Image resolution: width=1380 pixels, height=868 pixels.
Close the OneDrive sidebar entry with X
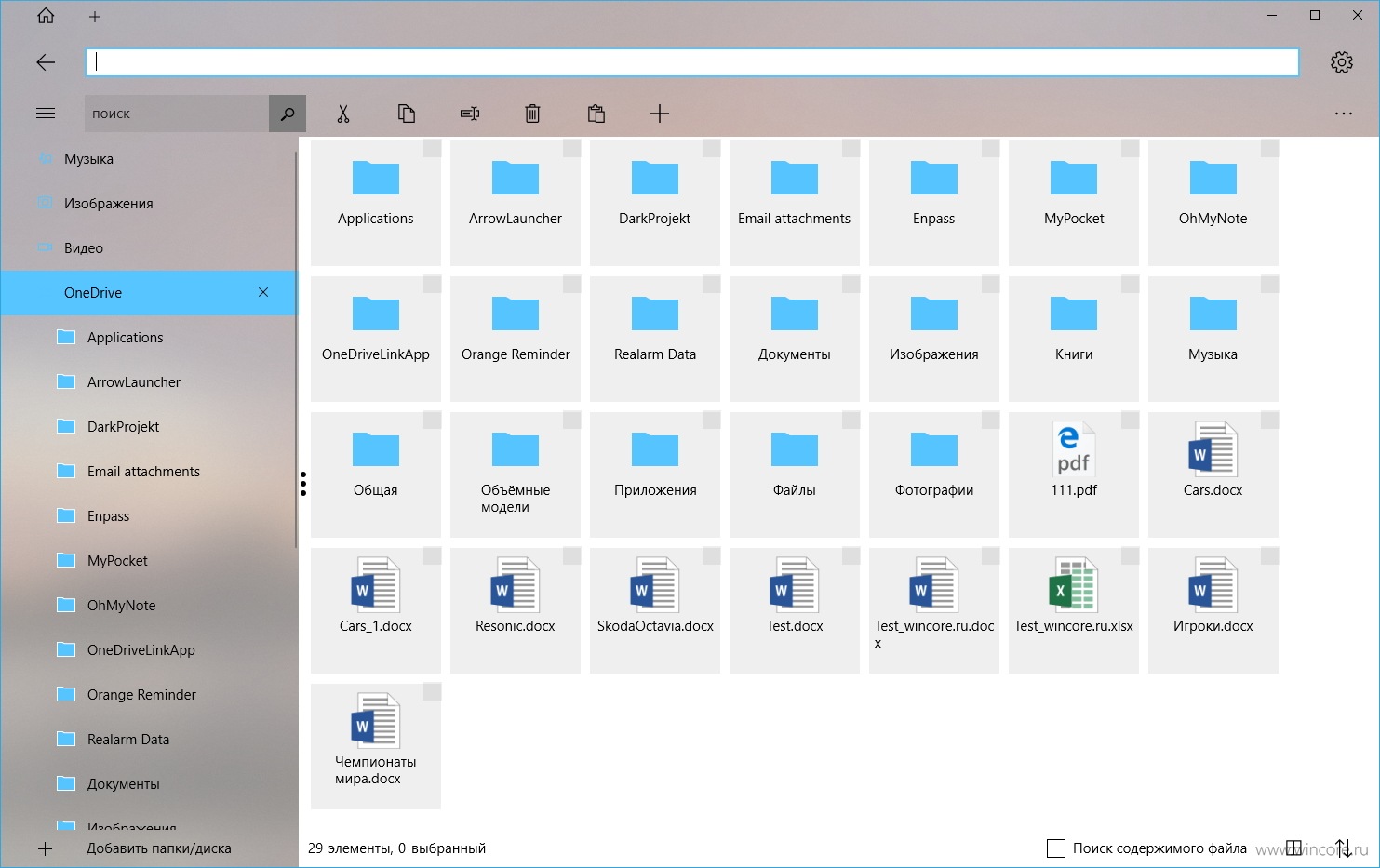(263, 292)
